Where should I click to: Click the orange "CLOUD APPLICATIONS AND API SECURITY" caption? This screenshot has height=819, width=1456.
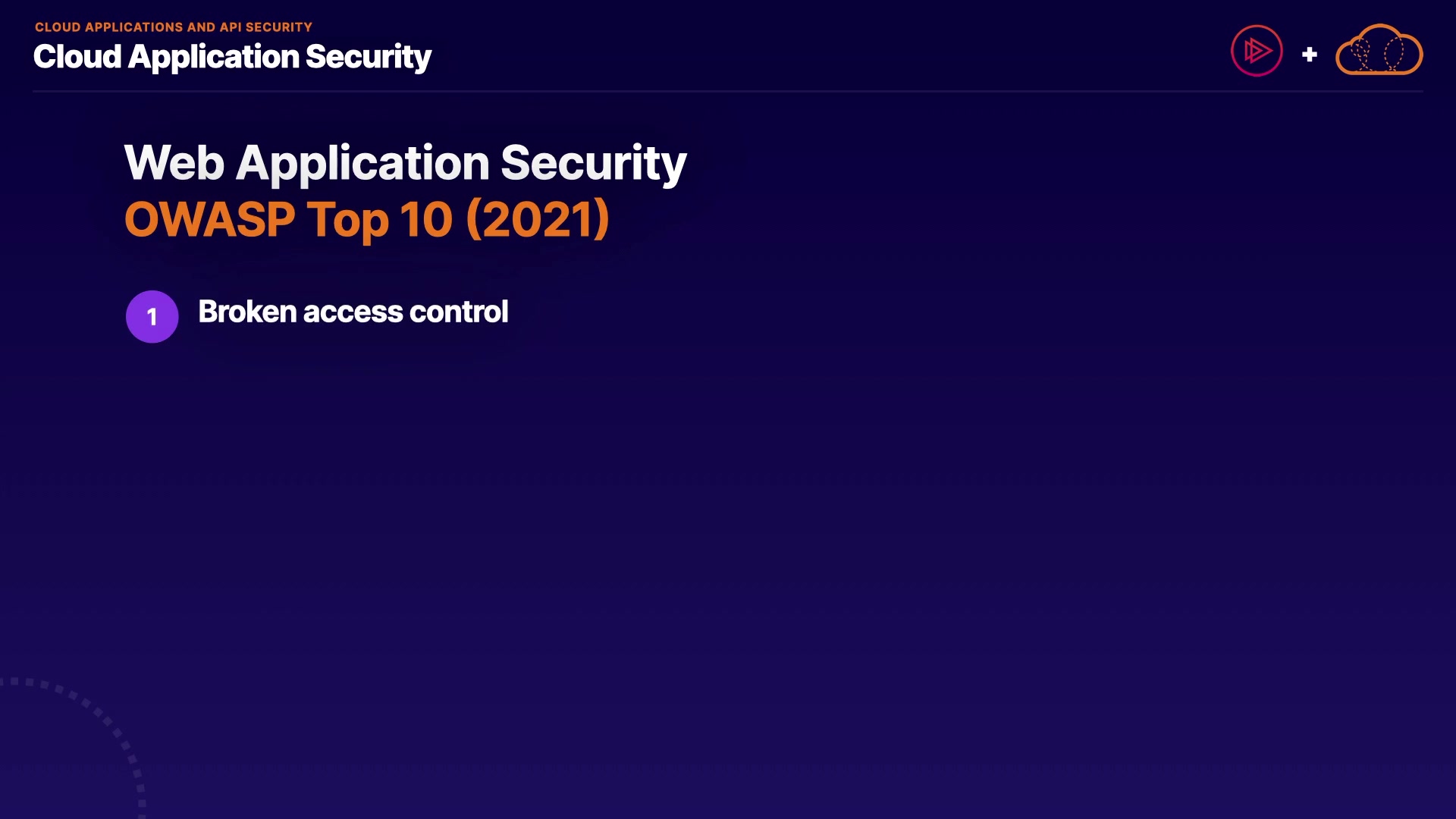pos(174,27)
